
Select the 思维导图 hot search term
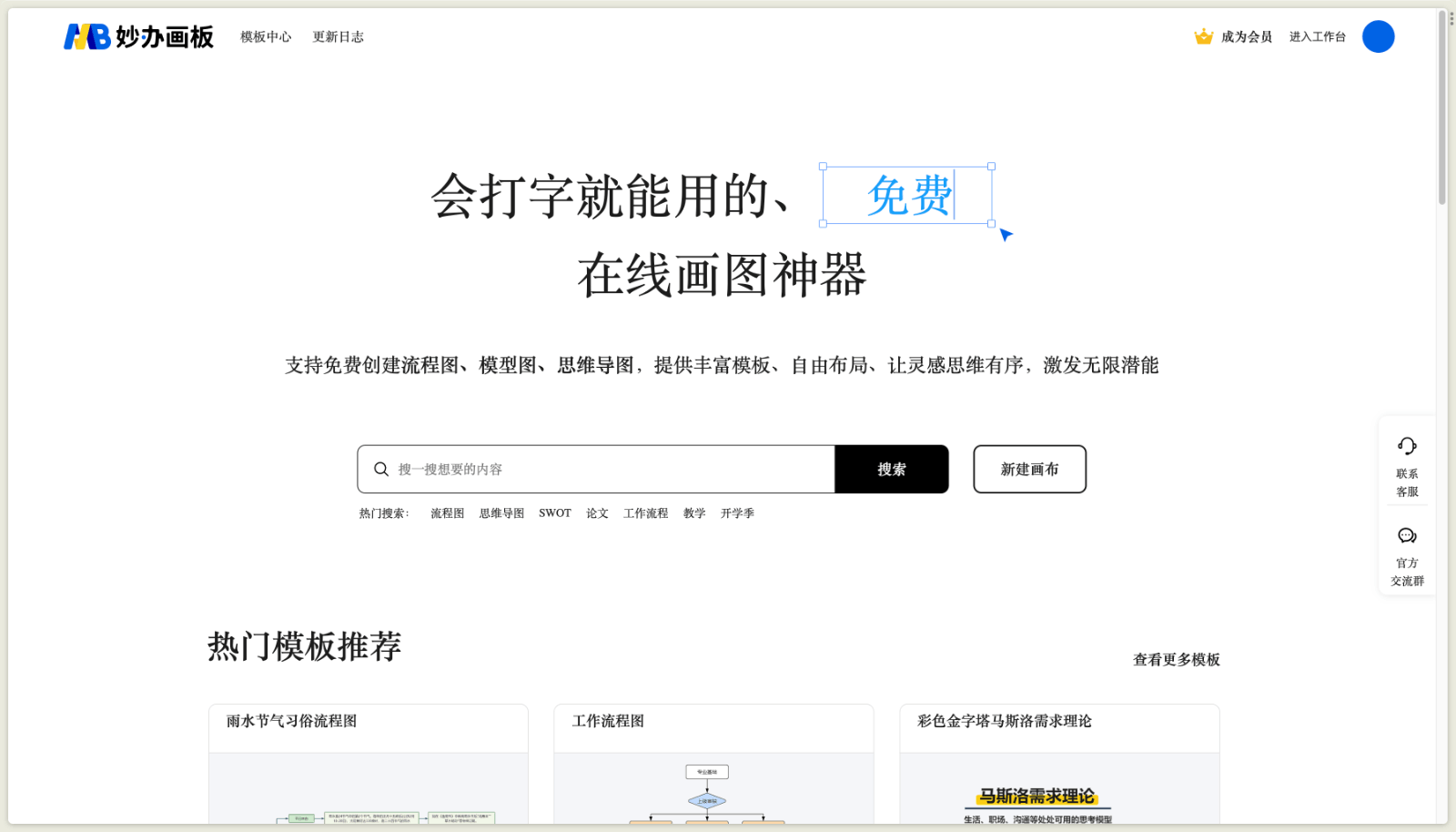(x=500, y=512)
